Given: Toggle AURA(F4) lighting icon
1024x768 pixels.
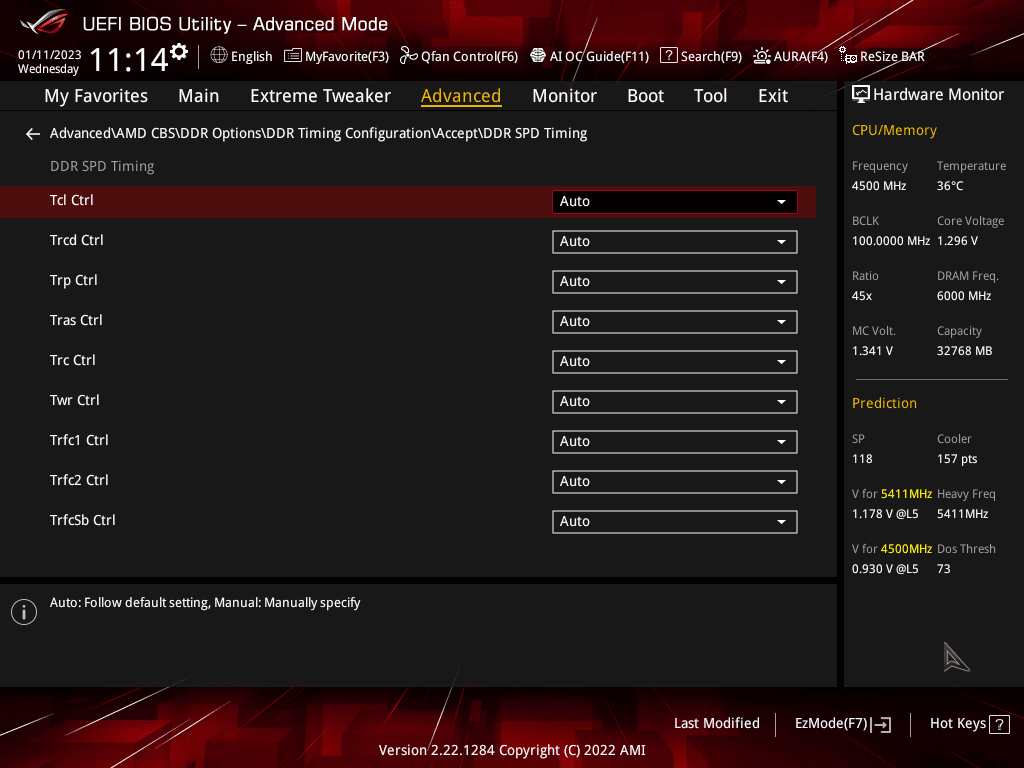Looking at the screenshot, I should click(x=761, y=56).
